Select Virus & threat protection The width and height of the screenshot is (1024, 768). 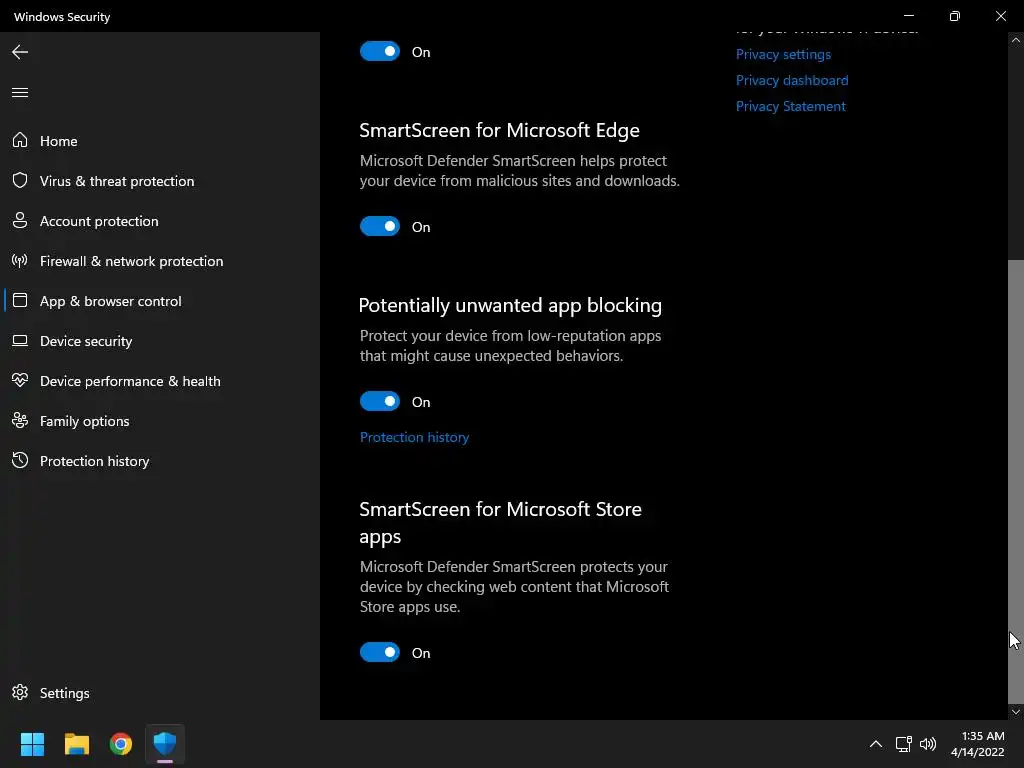pos(117,181)
